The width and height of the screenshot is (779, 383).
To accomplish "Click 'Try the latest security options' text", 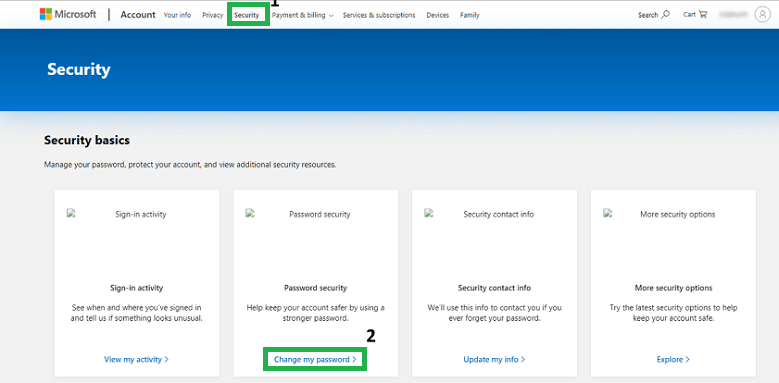I will pyautogui.click(x=673, y=313).
